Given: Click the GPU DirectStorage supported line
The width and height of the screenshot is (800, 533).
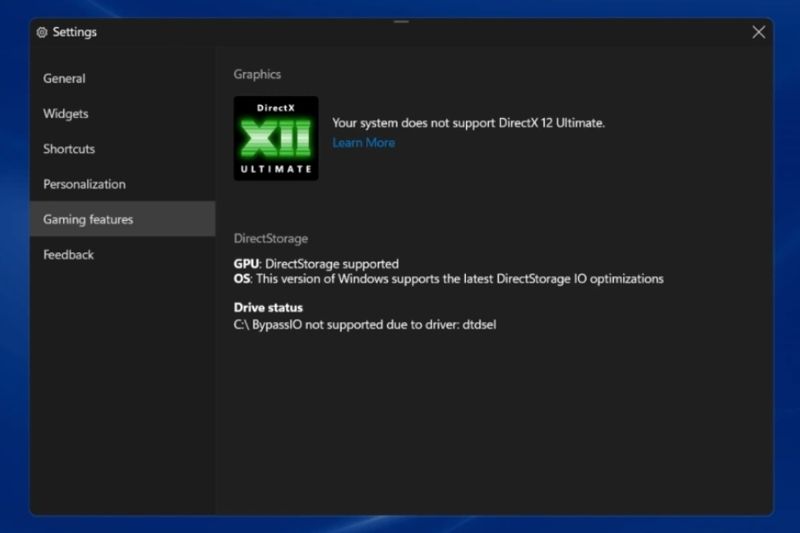Looking at the screenshot, I should 316,264.
